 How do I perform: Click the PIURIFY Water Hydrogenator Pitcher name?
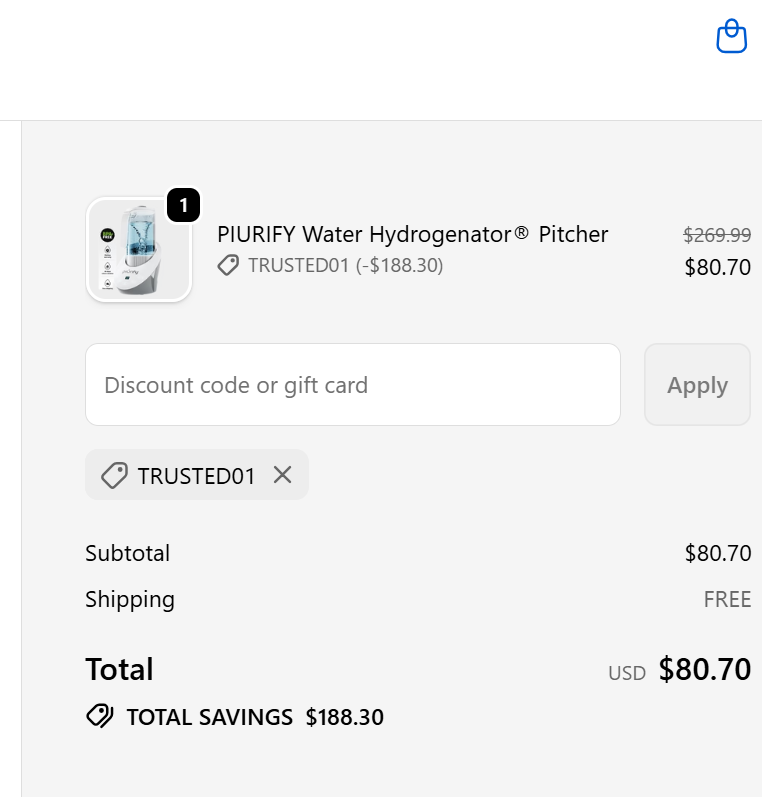point(412,234)
